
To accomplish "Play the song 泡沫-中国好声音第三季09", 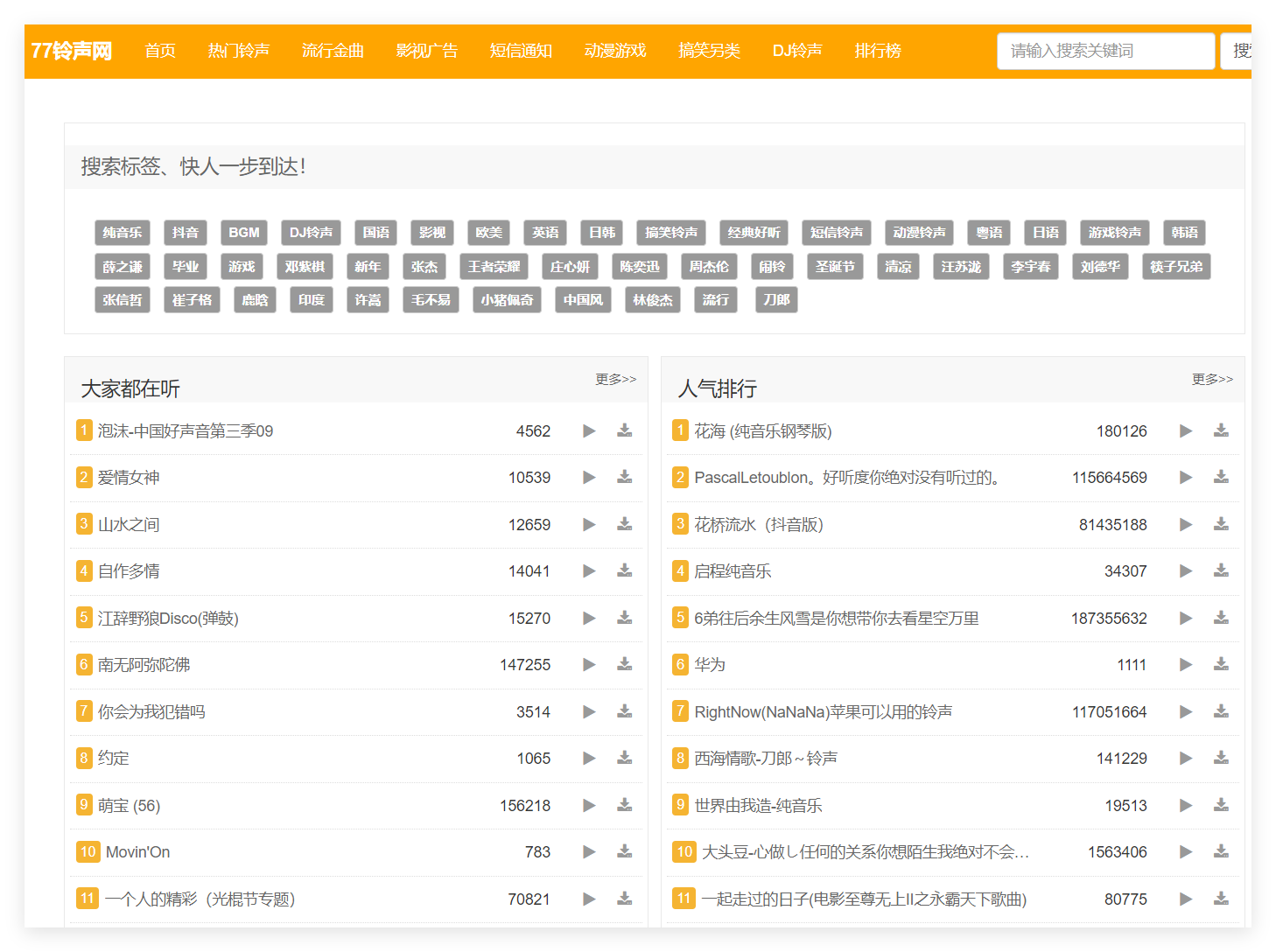I will pos(589,430).
